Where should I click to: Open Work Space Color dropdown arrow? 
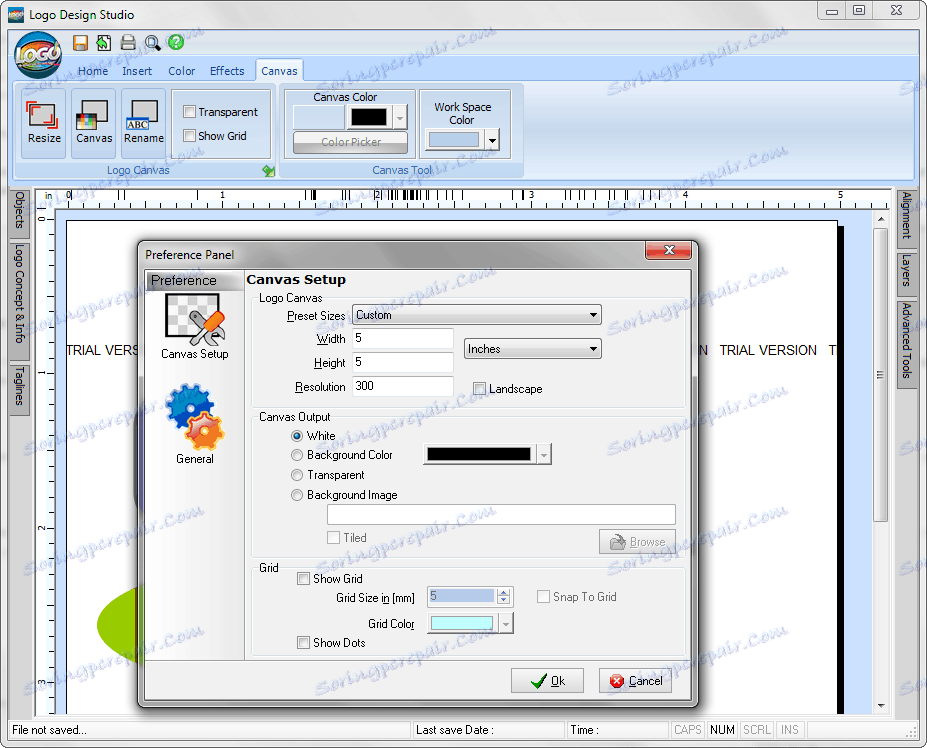tap(492, 141)
